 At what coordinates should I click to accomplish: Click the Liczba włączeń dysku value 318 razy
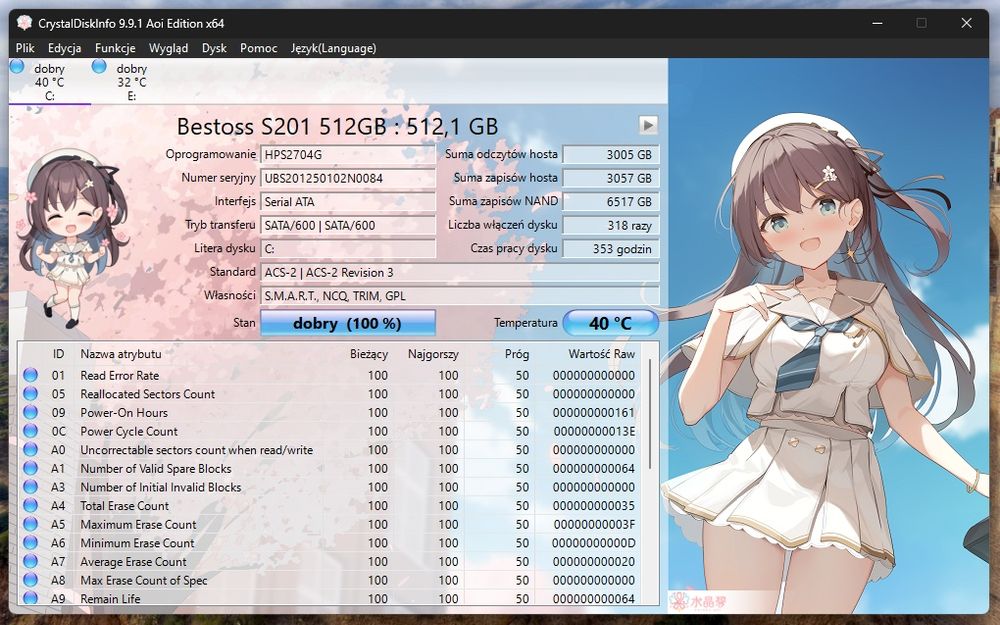coord(610,225)
